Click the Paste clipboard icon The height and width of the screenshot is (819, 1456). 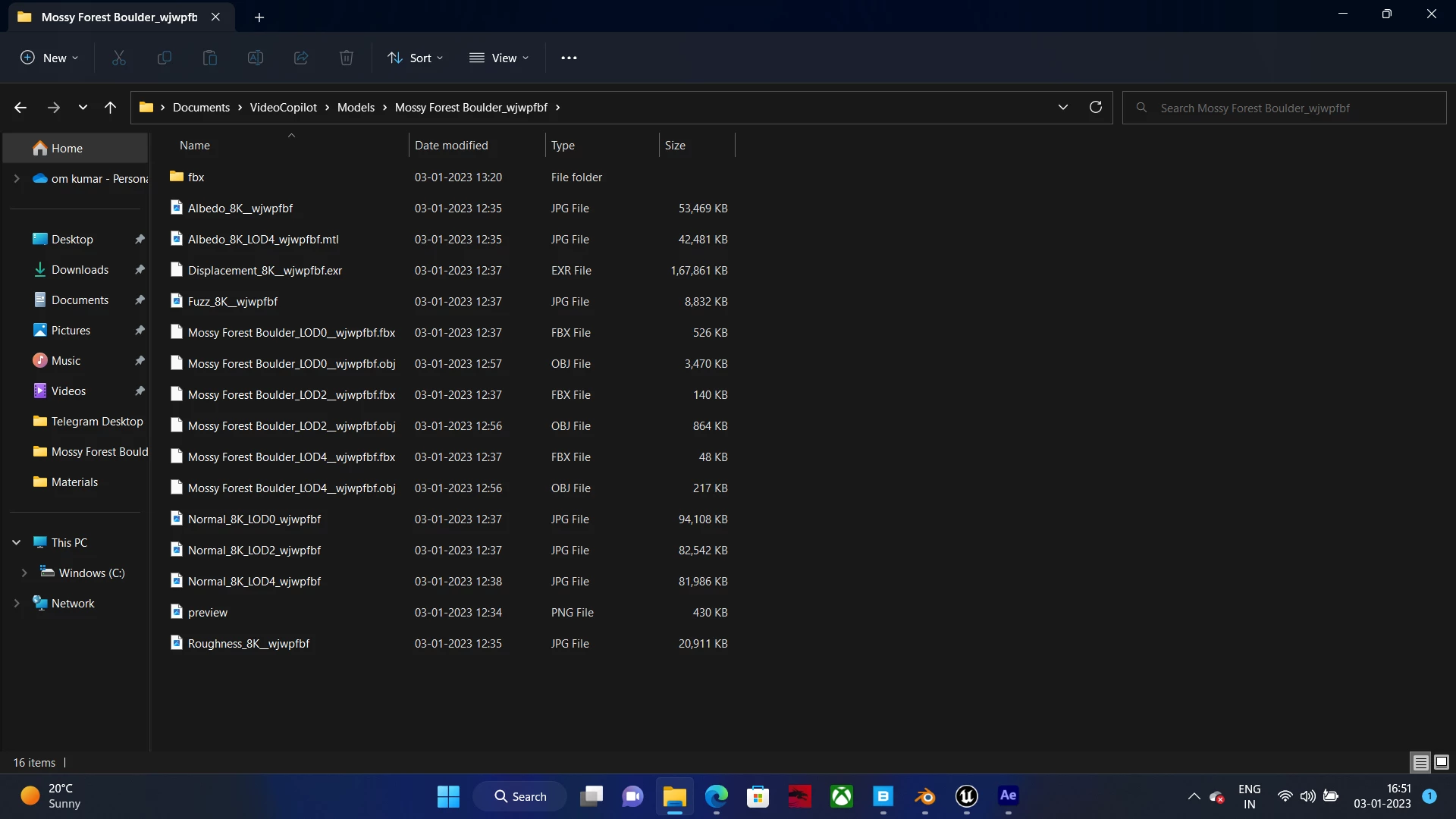[210, 58]
